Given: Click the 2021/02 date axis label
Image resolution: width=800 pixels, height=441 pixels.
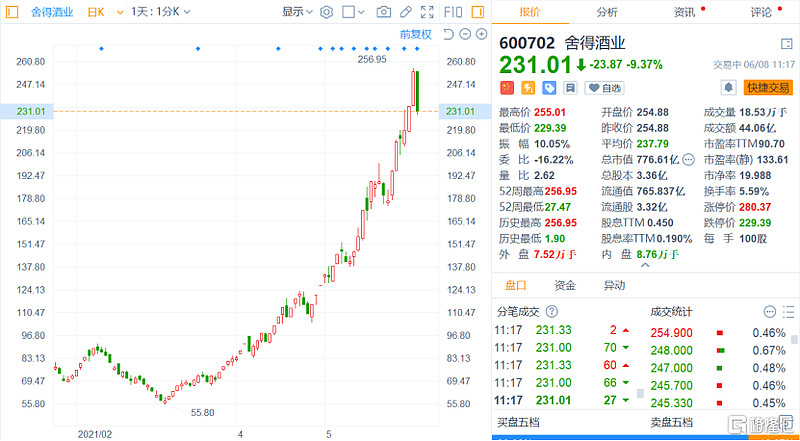Looking at the screenshot, I should (95, 434).
